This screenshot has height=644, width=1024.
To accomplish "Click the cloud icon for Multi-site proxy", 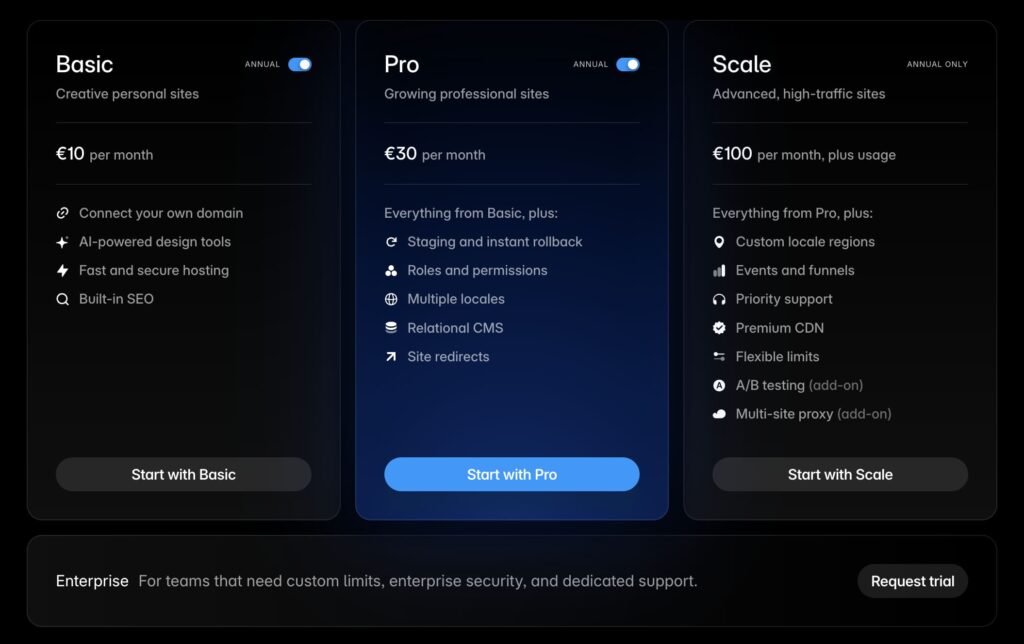I will pyautogui.click(x=719, y=414).
